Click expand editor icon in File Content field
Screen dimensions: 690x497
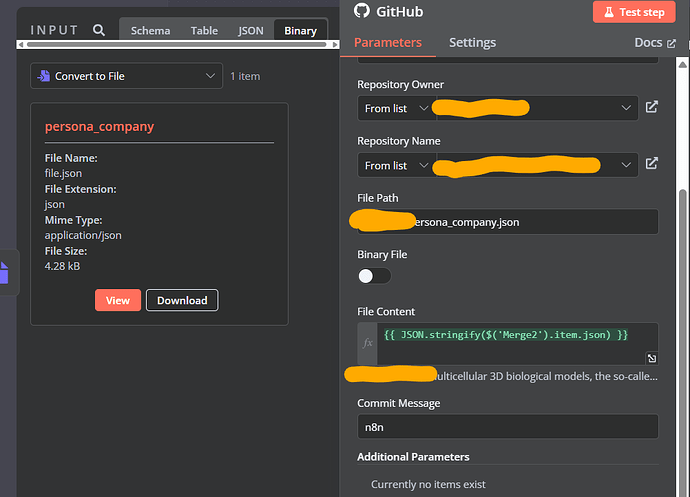point(651,358)
